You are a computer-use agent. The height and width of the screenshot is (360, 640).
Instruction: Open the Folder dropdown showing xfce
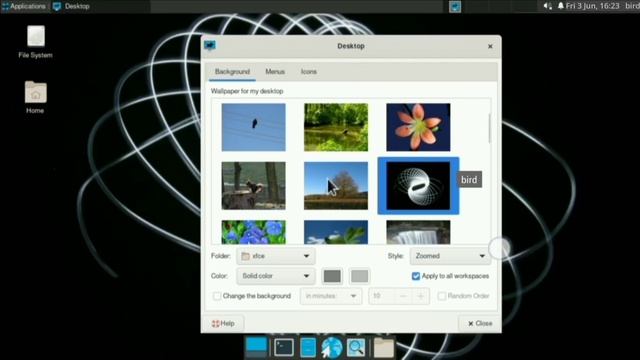click(x=276, y=256)
